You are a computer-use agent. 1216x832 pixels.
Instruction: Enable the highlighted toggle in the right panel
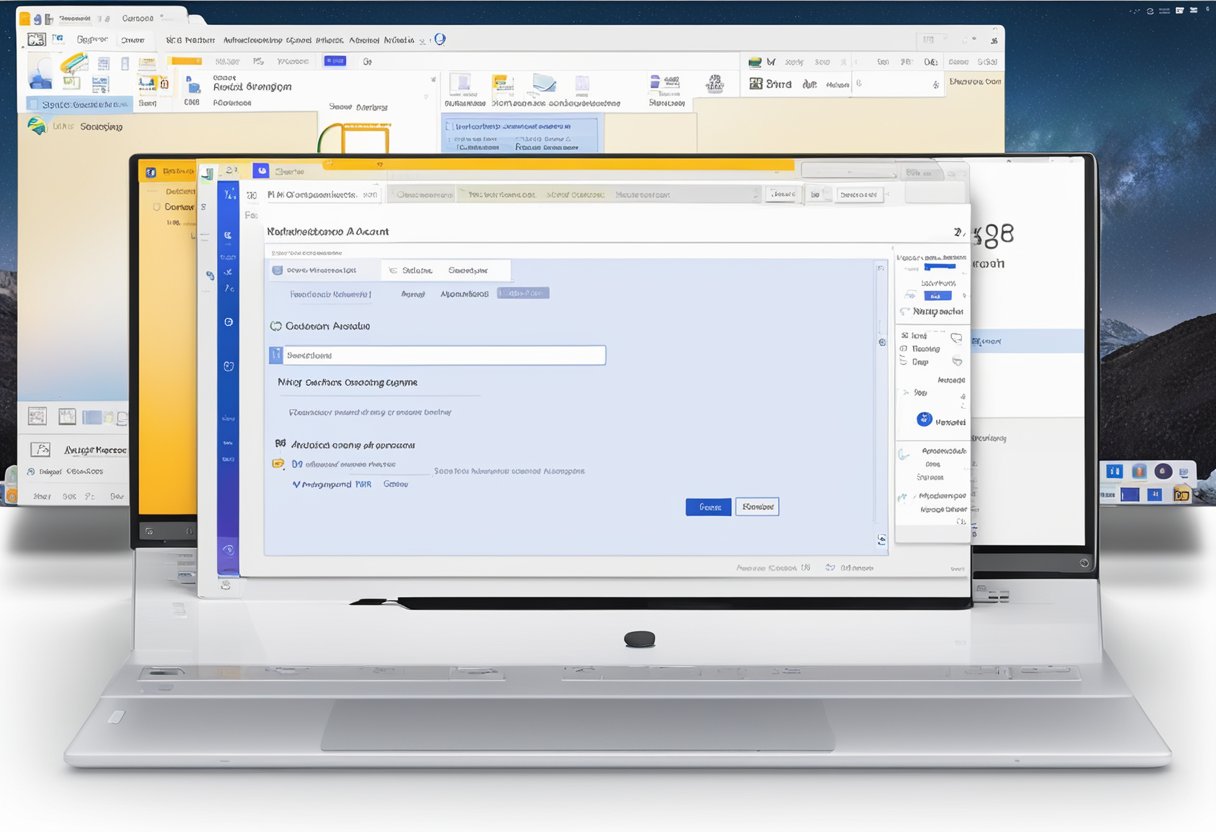click(938, 295)
